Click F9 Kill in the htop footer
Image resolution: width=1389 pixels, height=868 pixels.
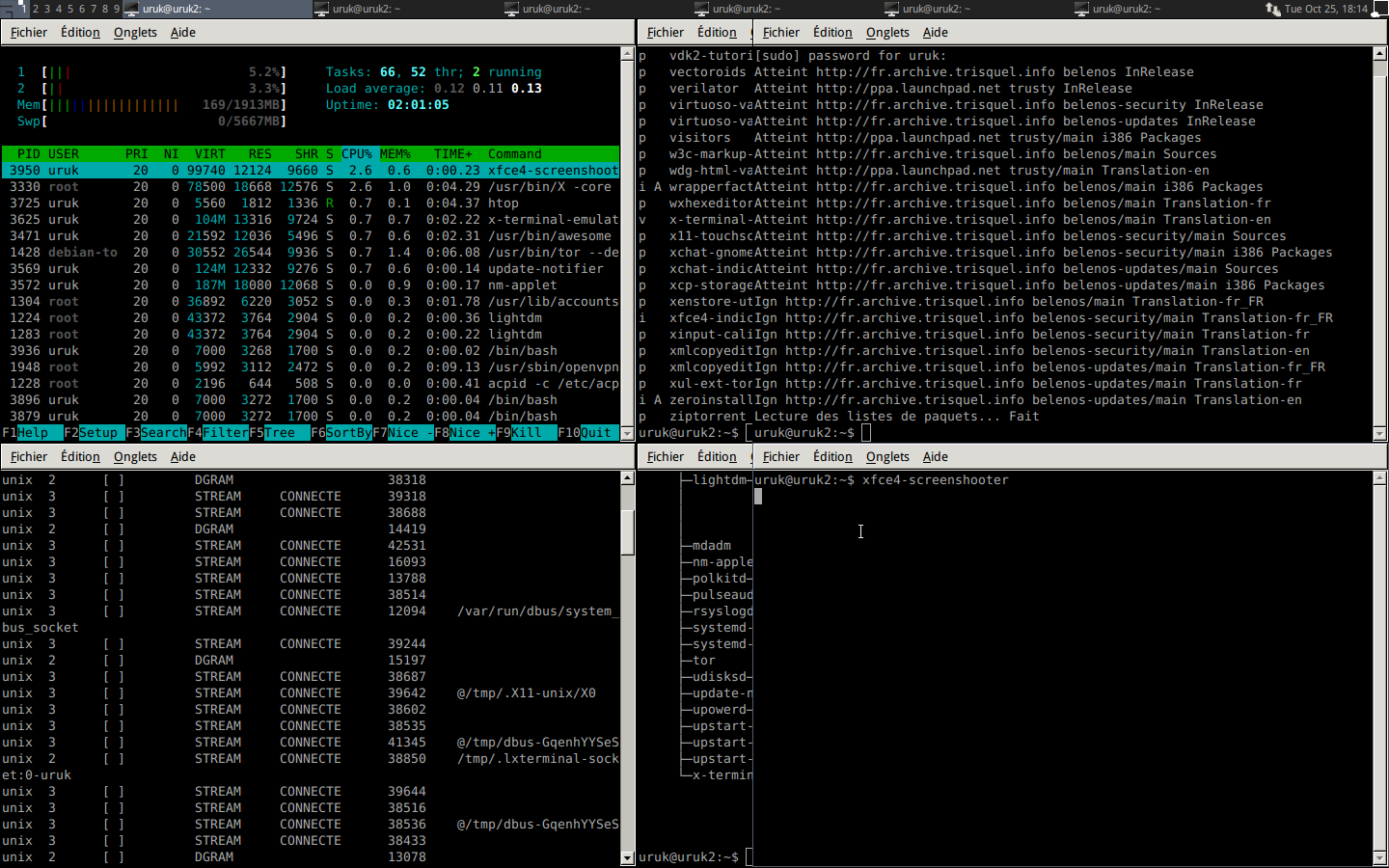click(x=527, y=432)
